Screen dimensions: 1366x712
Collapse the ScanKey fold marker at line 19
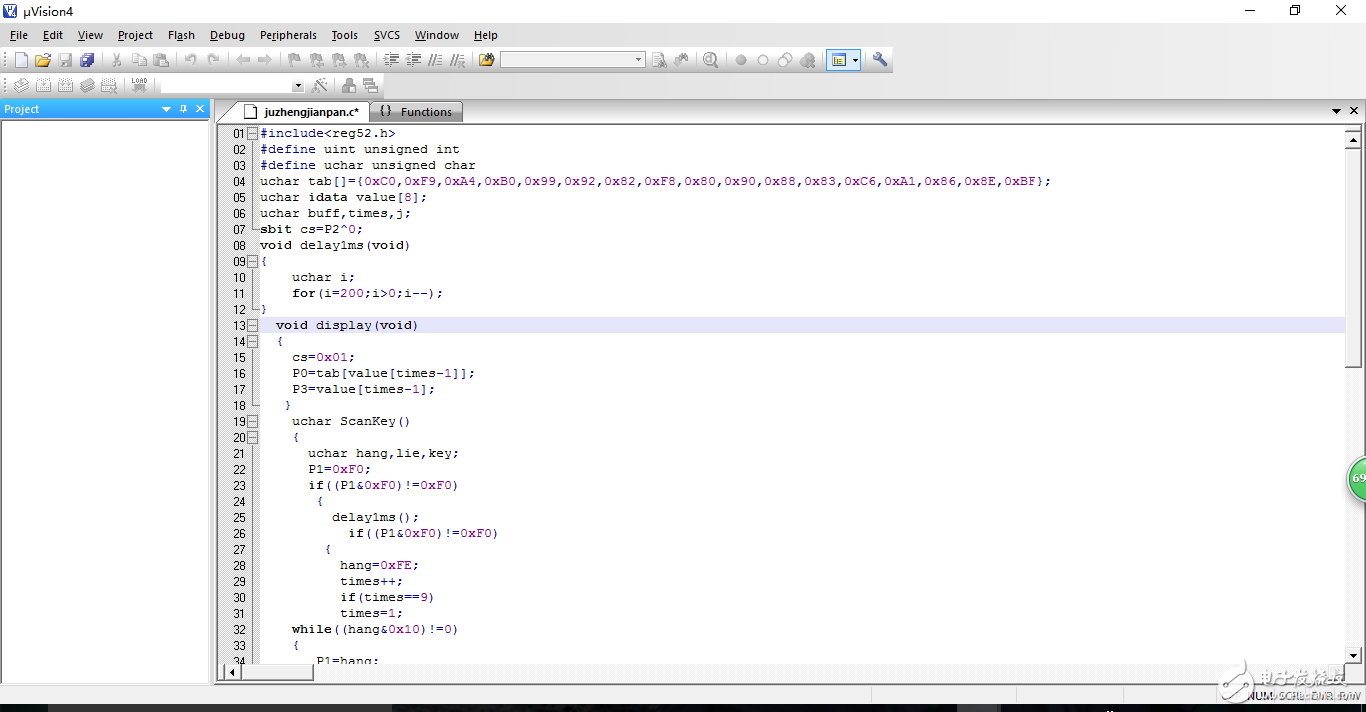(252, 421)
